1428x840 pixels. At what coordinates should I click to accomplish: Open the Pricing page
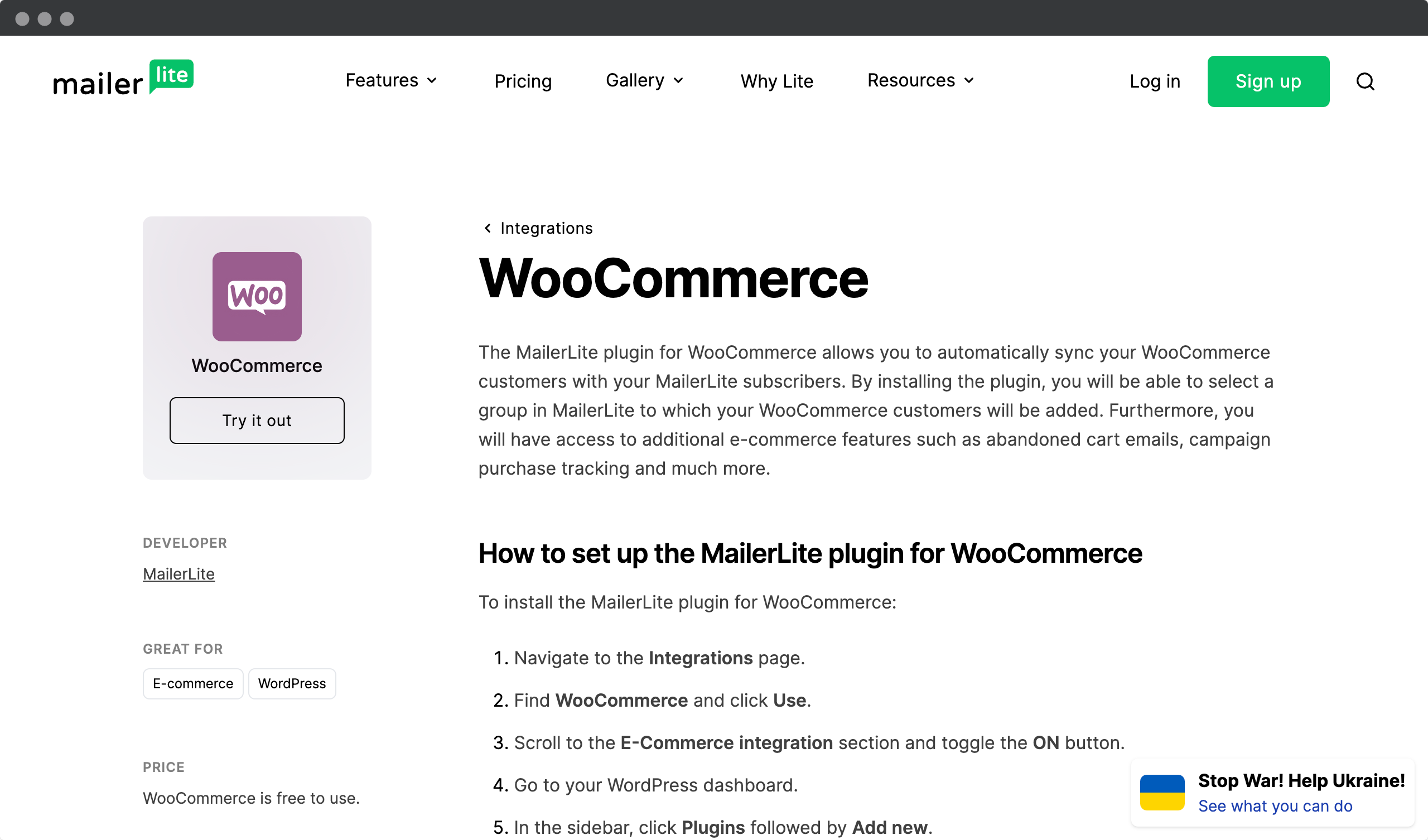point(523,81)
